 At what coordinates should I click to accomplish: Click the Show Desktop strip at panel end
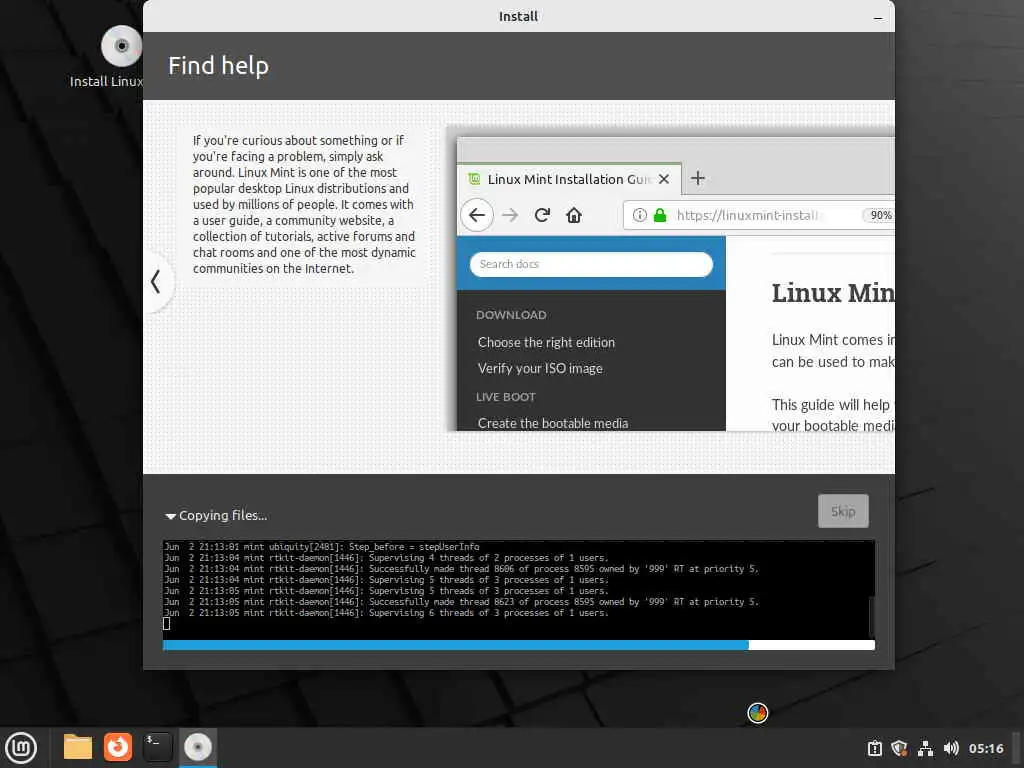pyautogui.click(x=1017, y=748)
